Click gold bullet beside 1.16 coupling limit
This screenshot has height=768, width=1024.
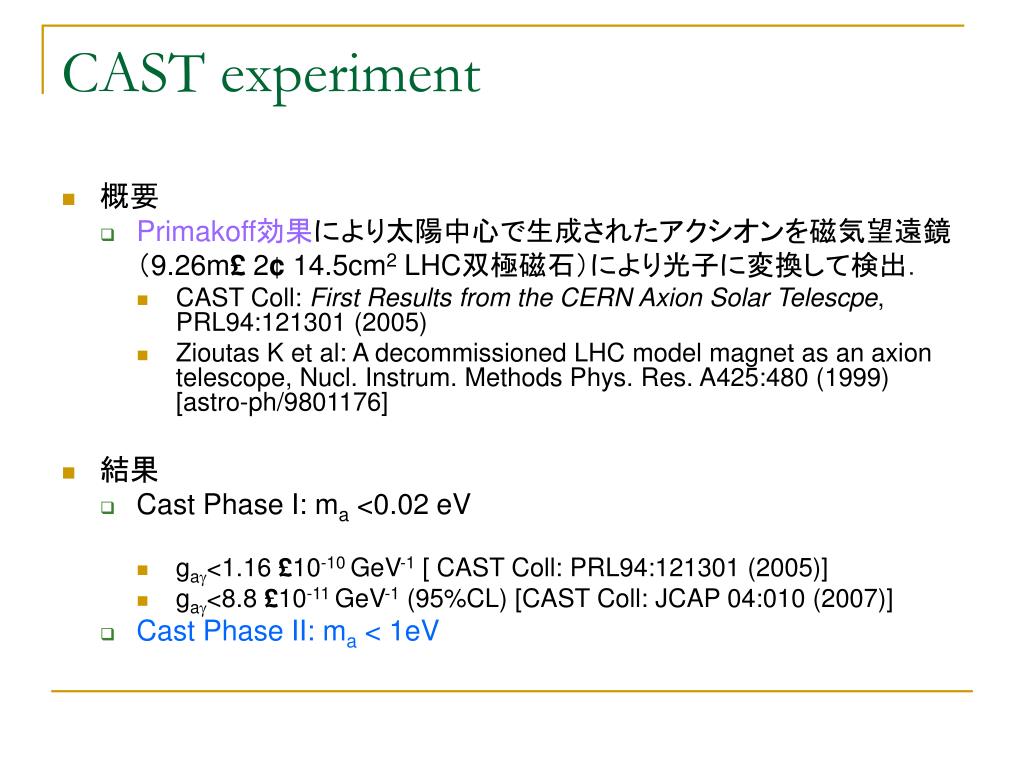coord(143,570)
